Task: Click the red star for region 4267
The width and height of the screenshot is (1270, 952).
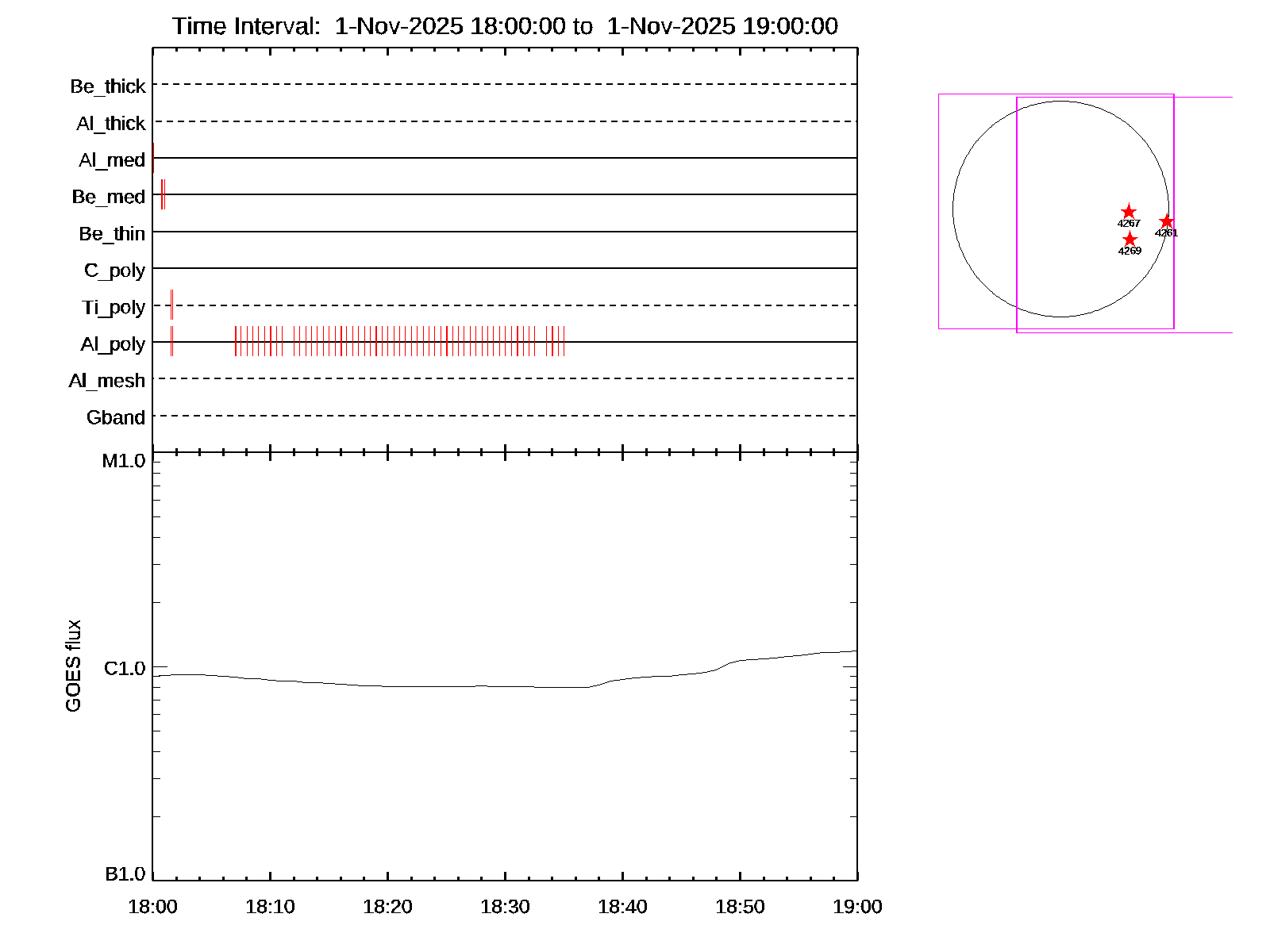Action: coord(1128,212)
